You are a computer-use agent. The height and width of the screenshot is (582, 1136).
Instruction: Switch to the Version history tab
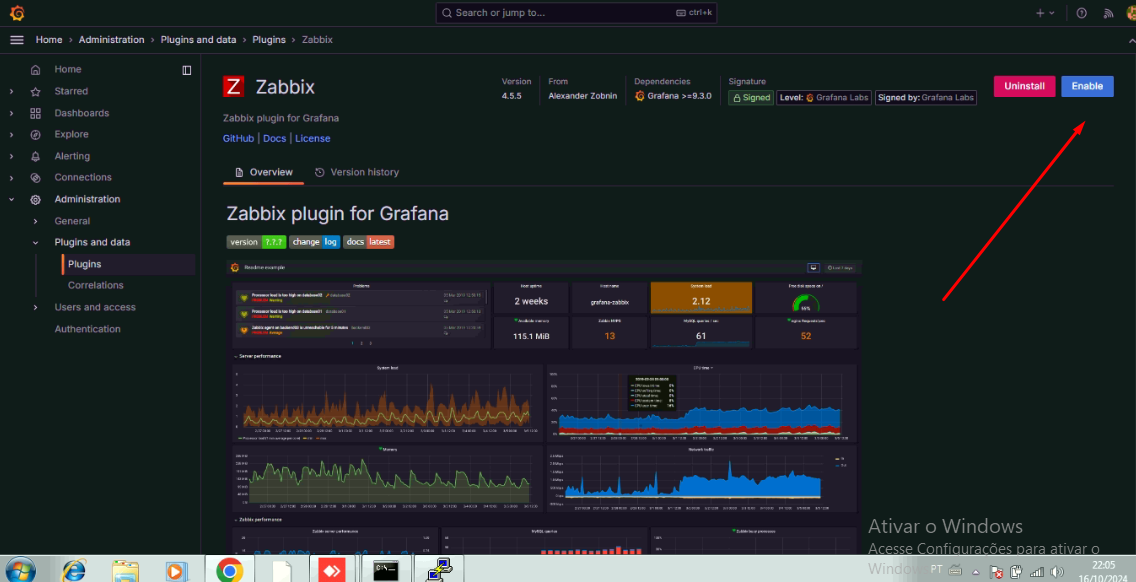click(356, 172)
